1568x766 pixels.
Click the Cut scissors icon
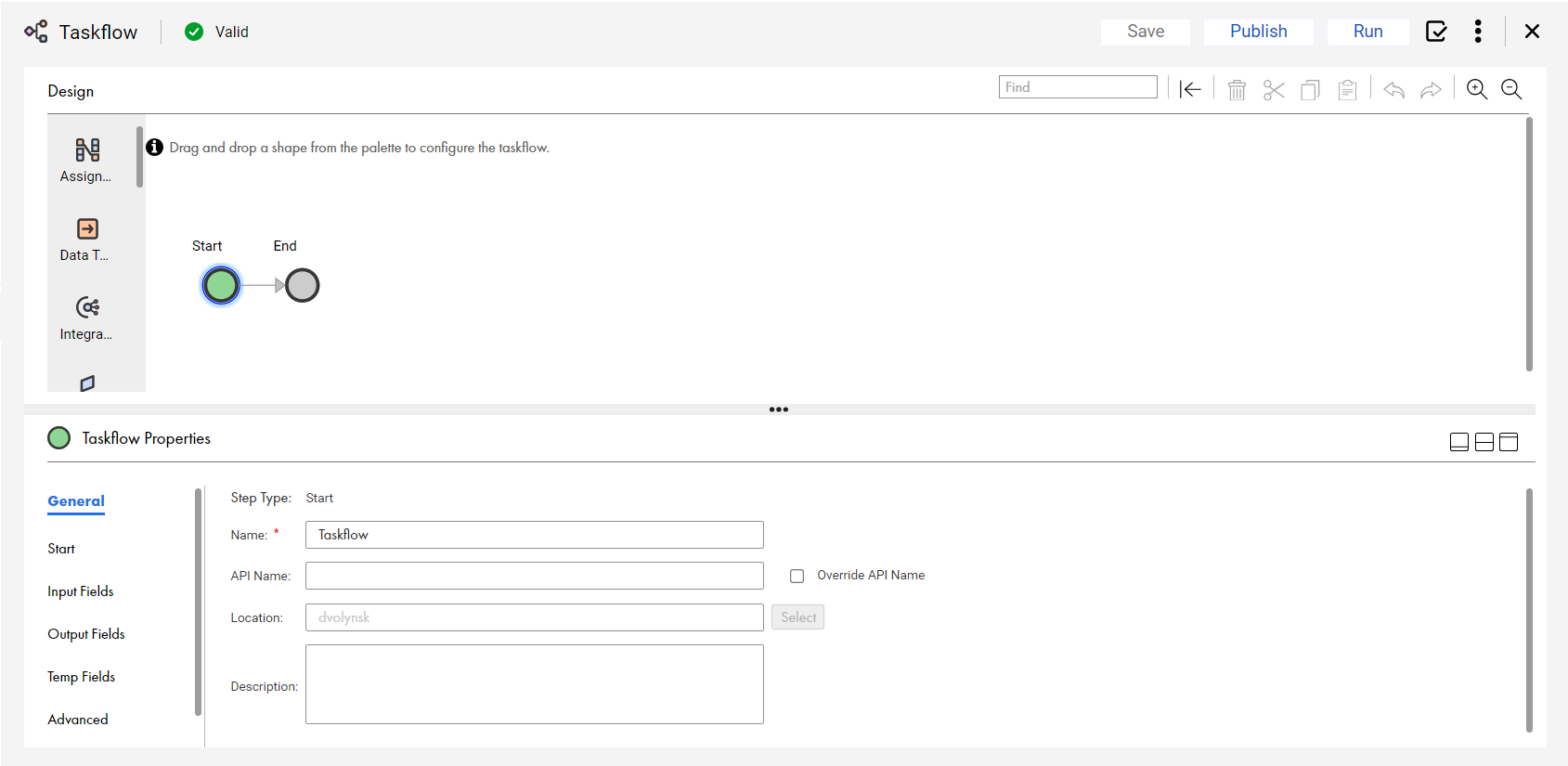[1274, 89]
